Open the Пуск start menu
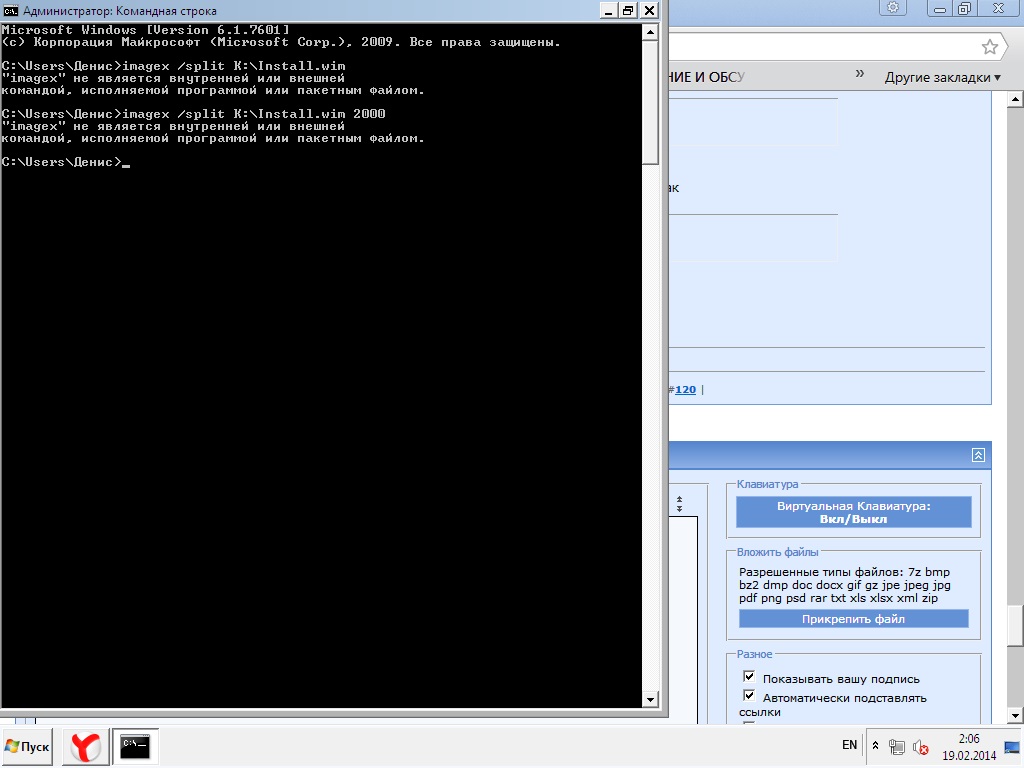Image resolution: width=1024 pixels, height=768 pixels. point(27,747)
